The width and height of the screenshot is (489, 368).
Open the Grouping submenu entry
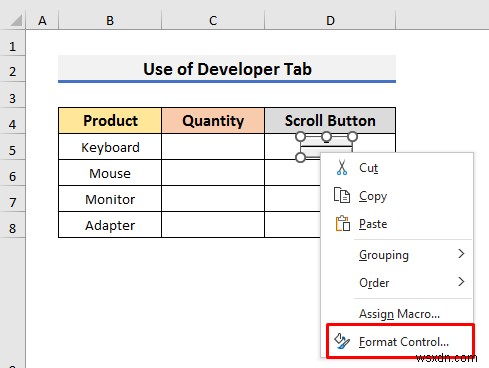click(x=397, y=255)
